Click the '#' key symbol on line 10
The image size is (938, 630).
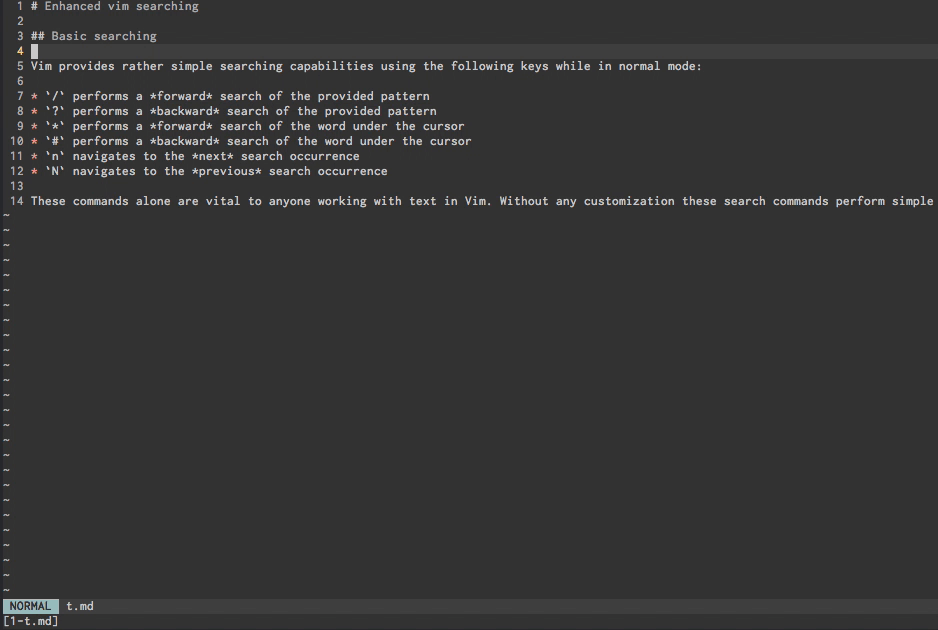54,141
